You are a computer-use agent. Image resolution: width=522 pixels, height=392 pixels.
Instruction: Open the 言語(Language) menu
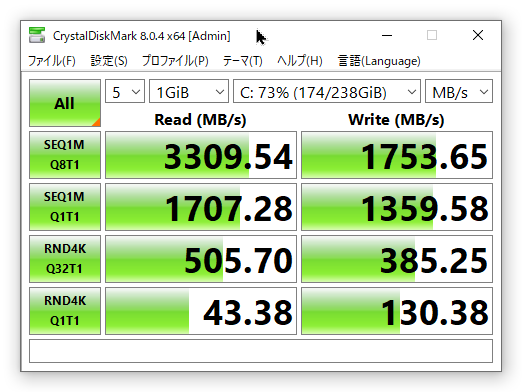379,61
